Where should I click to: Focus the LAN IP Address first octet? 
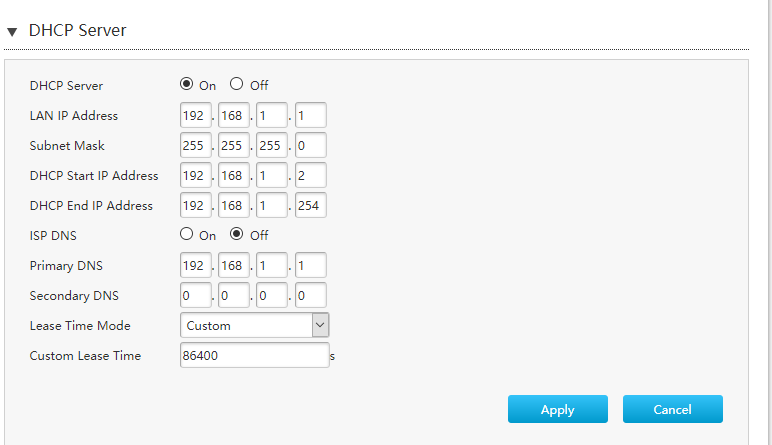[x=195, y=115]
